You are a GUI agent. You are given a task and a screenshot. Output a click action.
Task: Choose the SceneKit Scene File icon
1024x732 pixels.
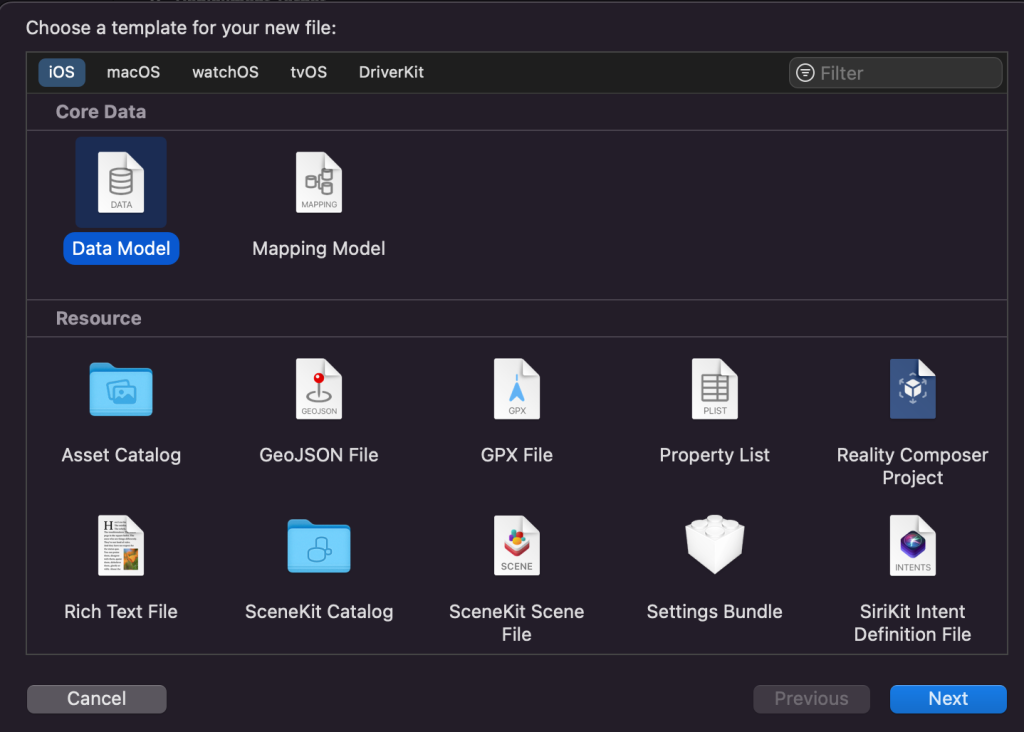point(517,545)
